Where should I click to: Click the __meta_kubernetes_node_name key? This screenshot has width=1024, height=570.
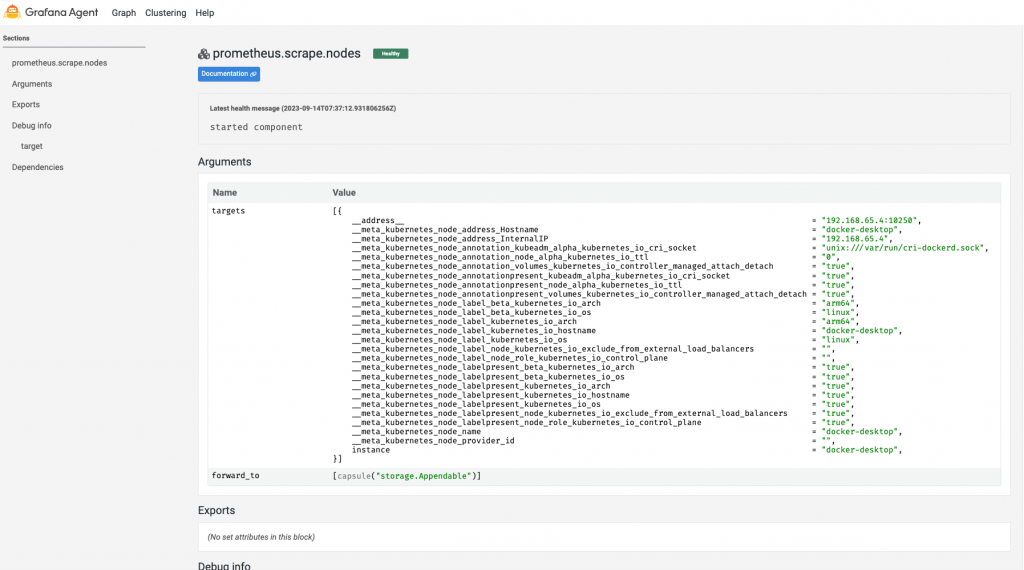coord(417,432)
